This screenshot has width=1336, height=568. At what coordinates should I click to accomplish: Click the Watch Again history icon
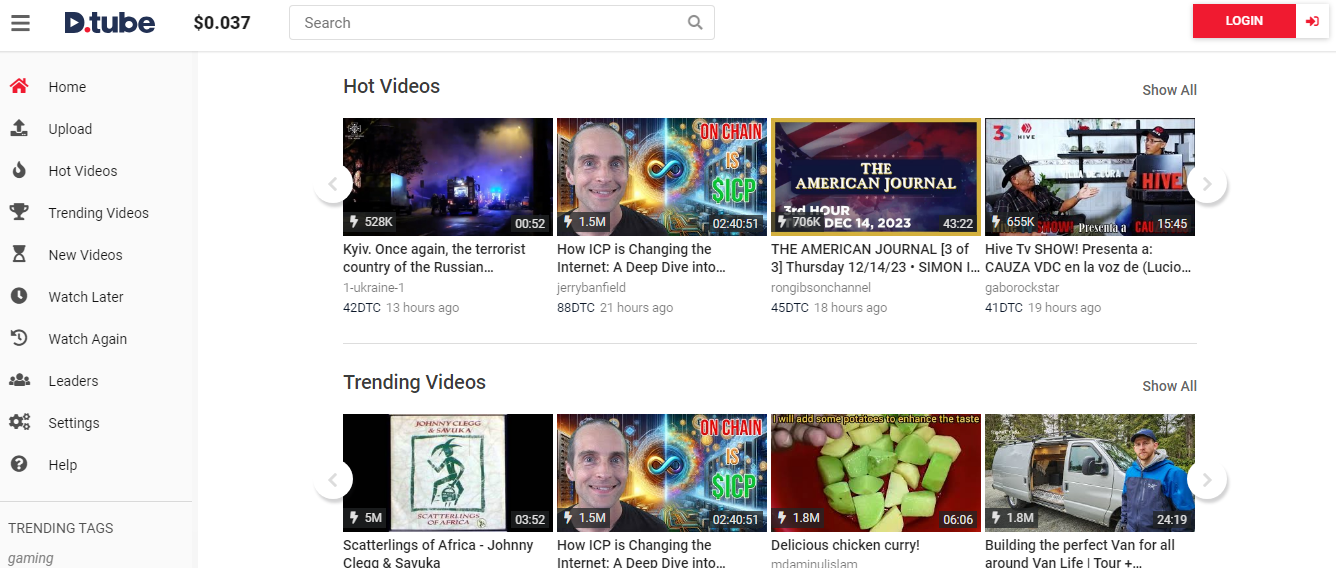tap(19, 338)
